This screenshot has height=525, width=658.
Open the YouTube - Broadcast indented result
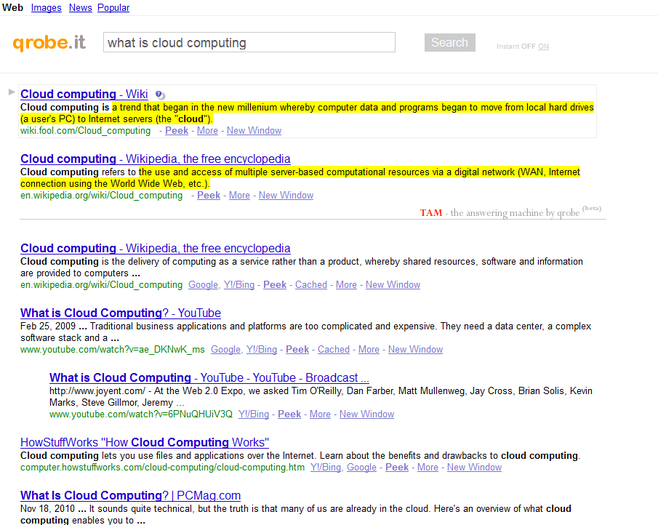coord(209,377)
